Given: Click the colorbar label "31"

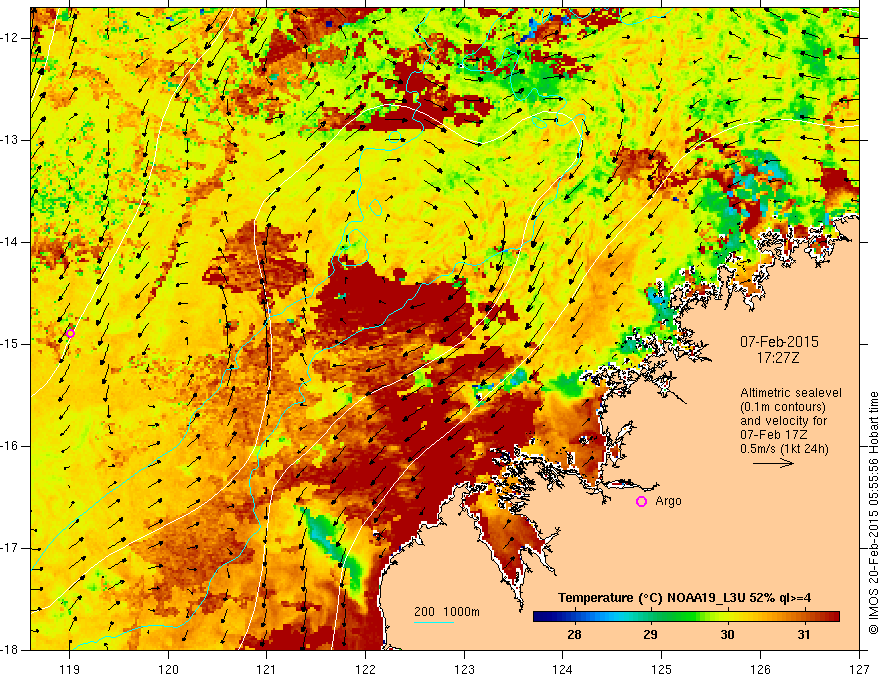Looking at the screenshot, I should 804,635.
